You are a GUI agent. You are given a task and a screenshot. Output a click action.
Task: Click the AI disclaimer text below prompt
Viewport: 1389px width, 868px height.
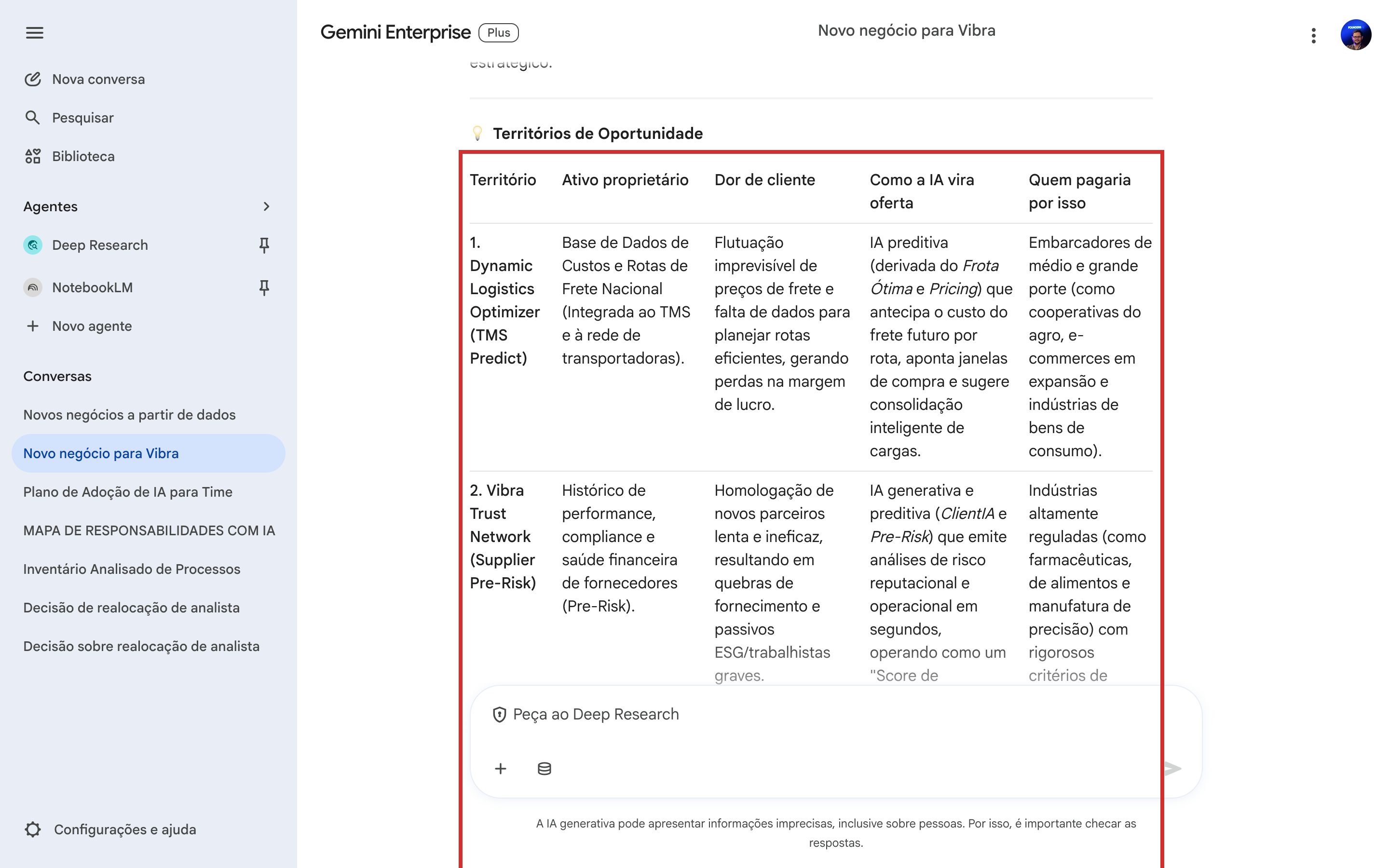(836, 833)
